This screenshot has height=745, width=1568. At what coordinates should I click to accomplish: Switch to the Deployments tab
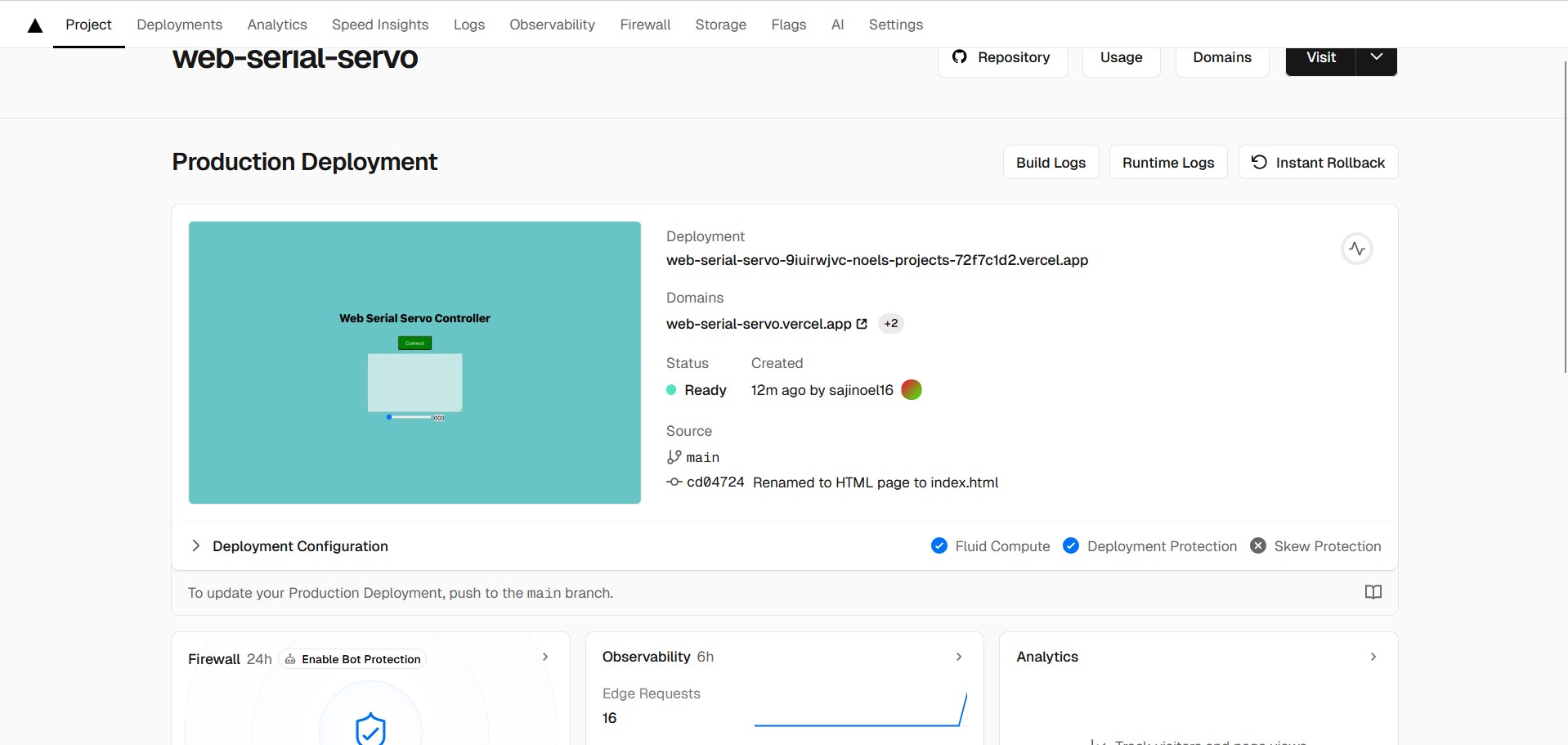click(x=179, y=25)
